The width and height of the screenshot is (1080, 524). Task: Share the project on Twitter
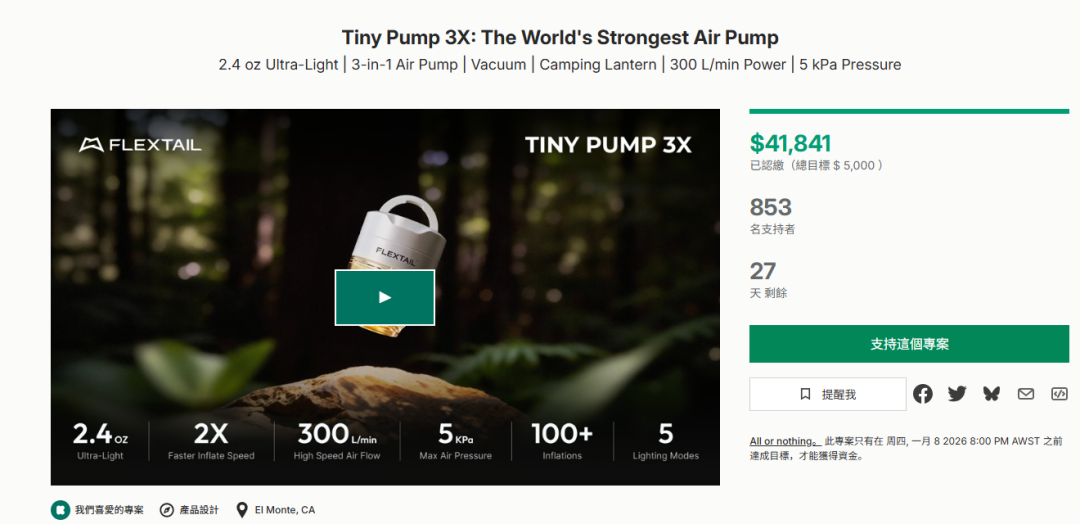point(957,394)
